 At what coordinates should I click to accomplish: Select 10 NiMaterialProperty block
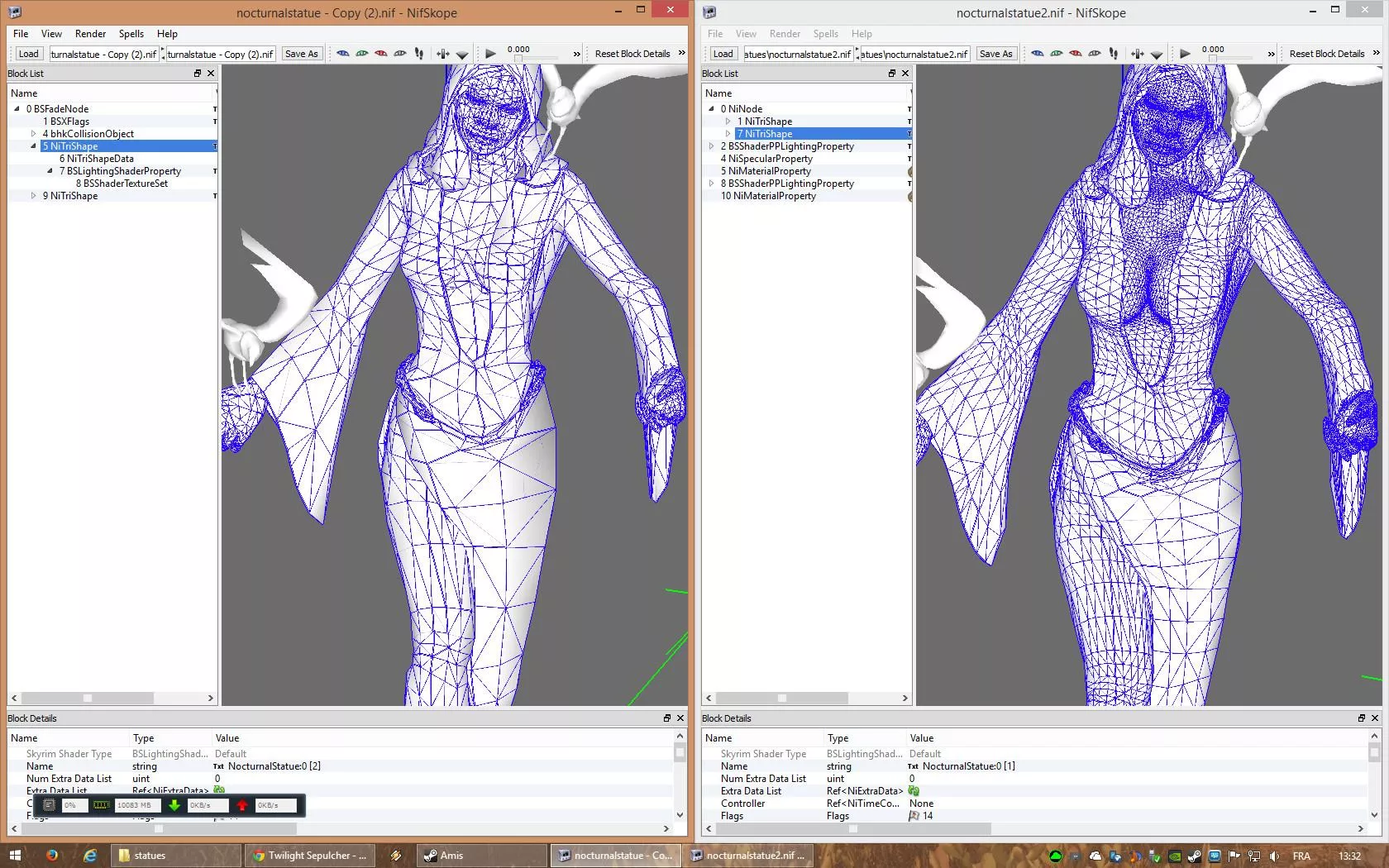[768, 196]
